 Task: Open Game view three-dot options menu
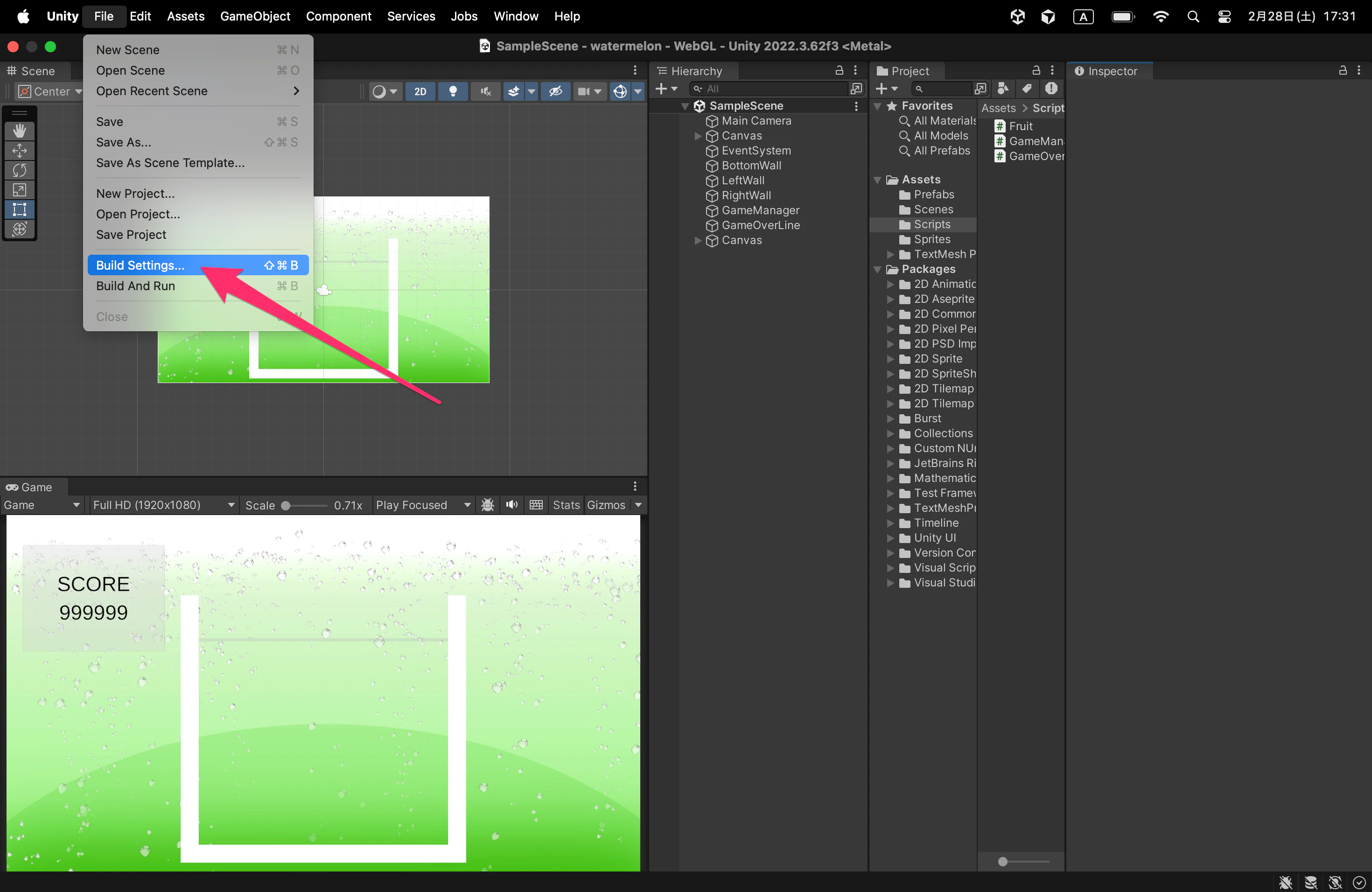(635, 486)
